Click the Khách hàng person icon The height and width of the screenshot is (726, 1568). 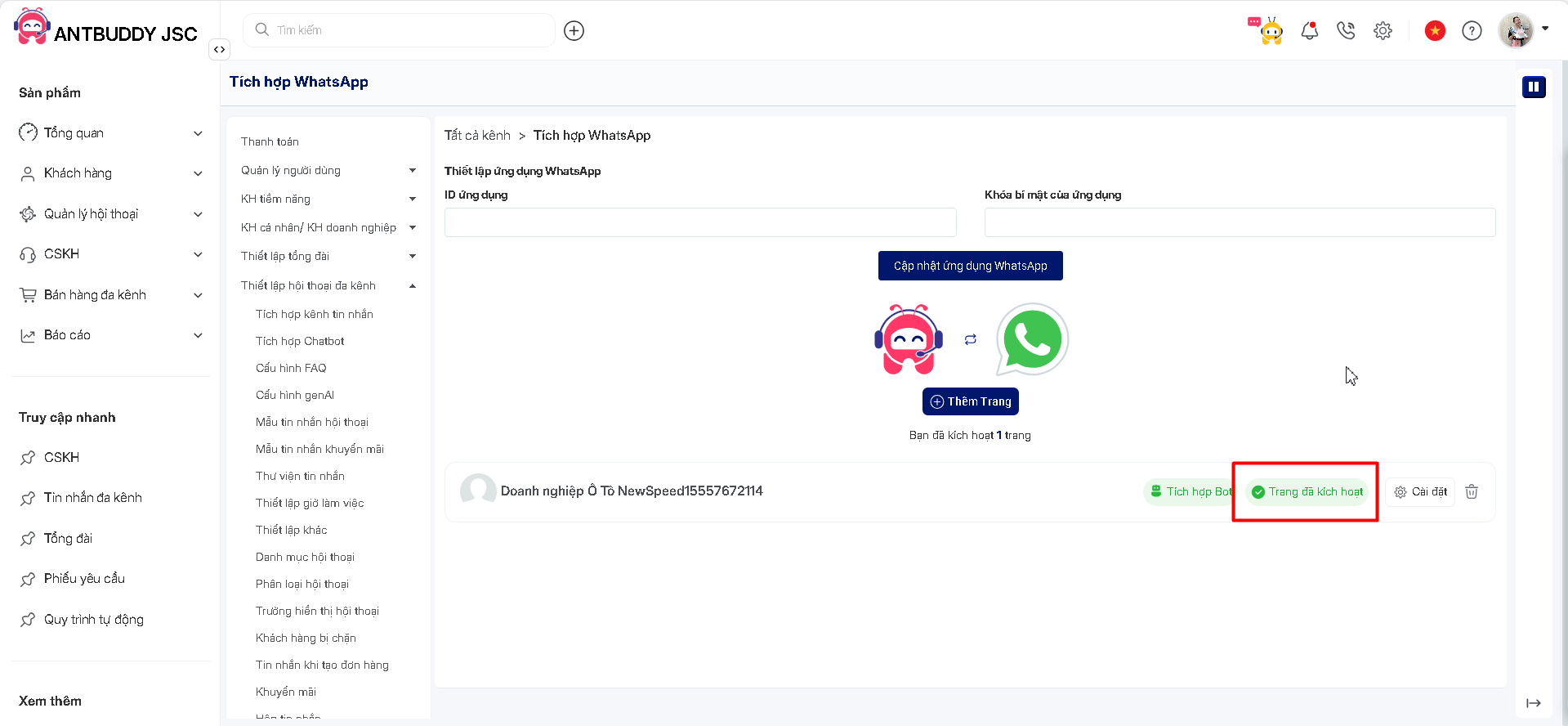(x=28, y=173)
